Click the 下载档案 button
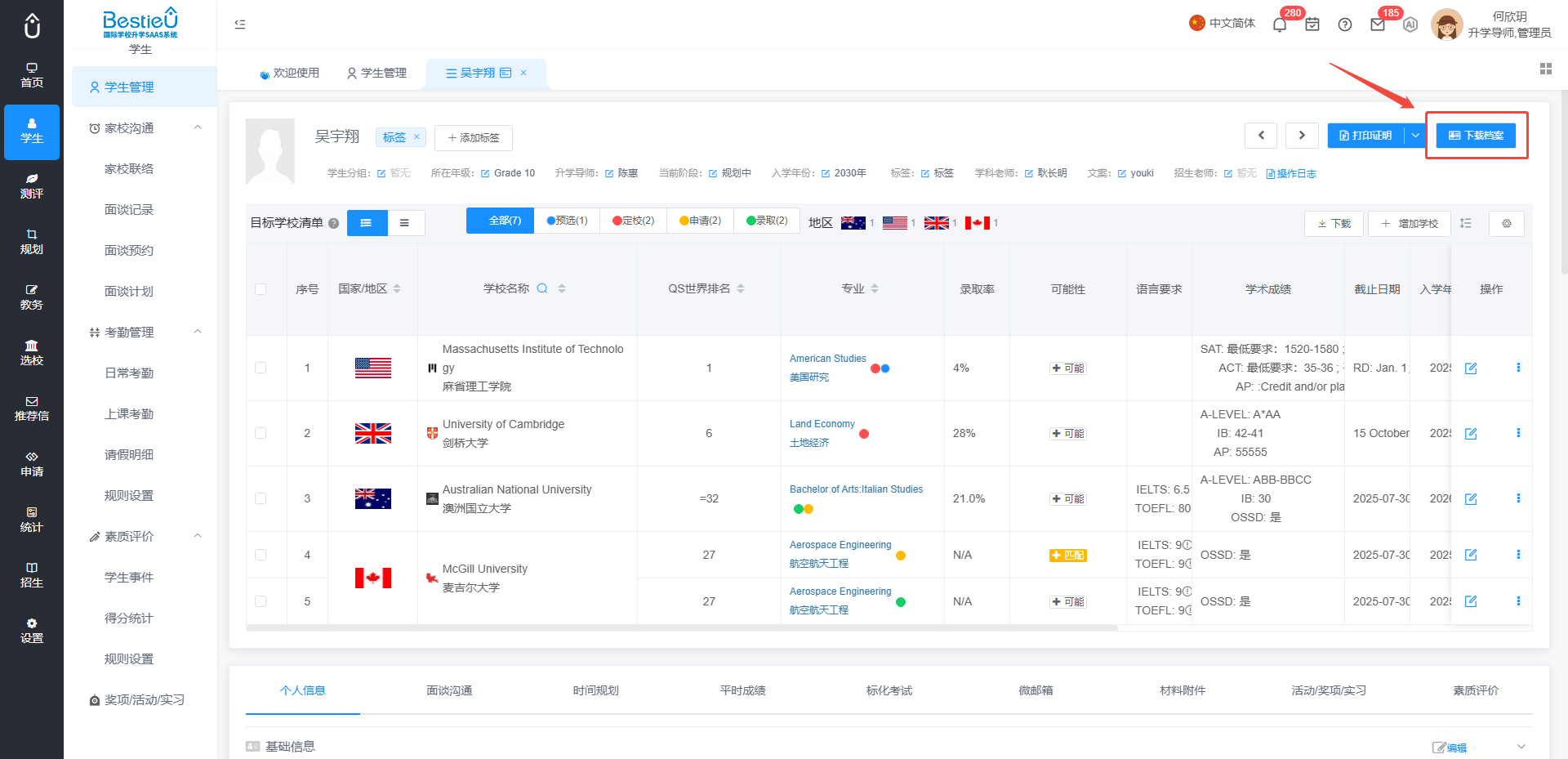The height and width of the screenshot is (759, 1568). pyautogui.click(x=1476, y=136)
